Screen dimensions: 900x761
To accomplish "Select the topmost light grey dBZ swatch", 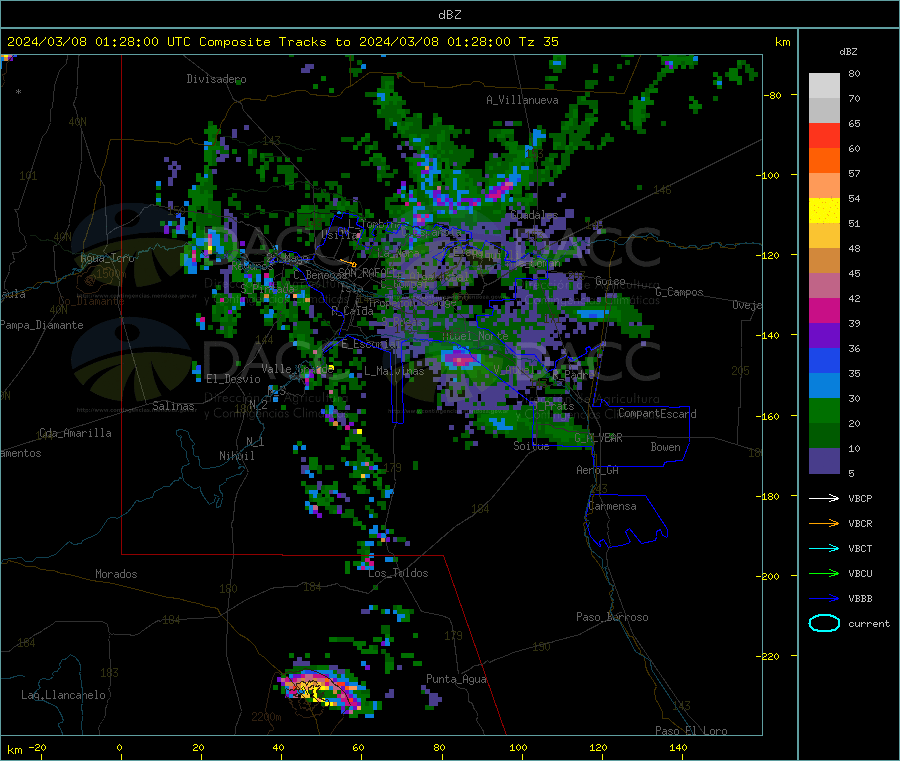I will tap(824, 86).
